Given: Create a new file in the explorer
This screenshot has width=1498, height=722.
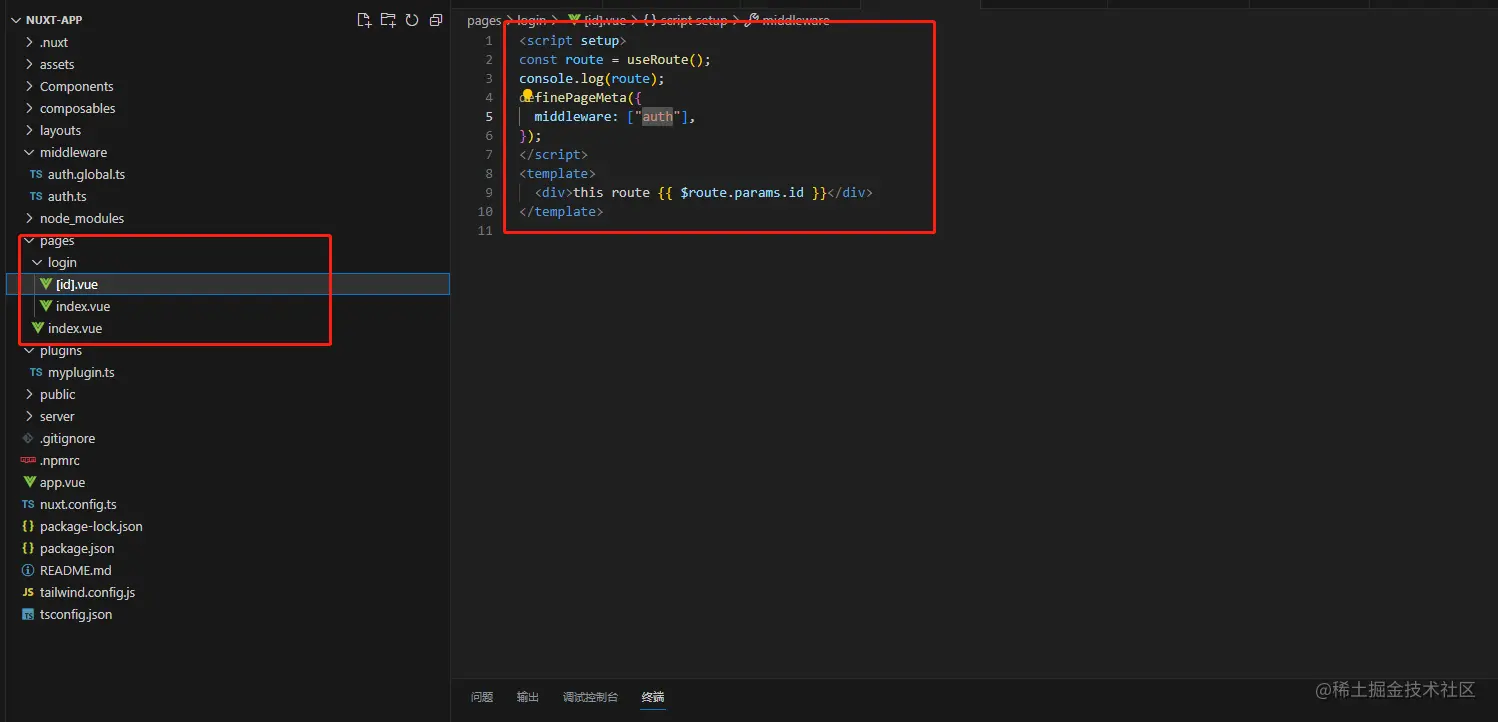Looking at the screenshot, I should tap(364, 20).
